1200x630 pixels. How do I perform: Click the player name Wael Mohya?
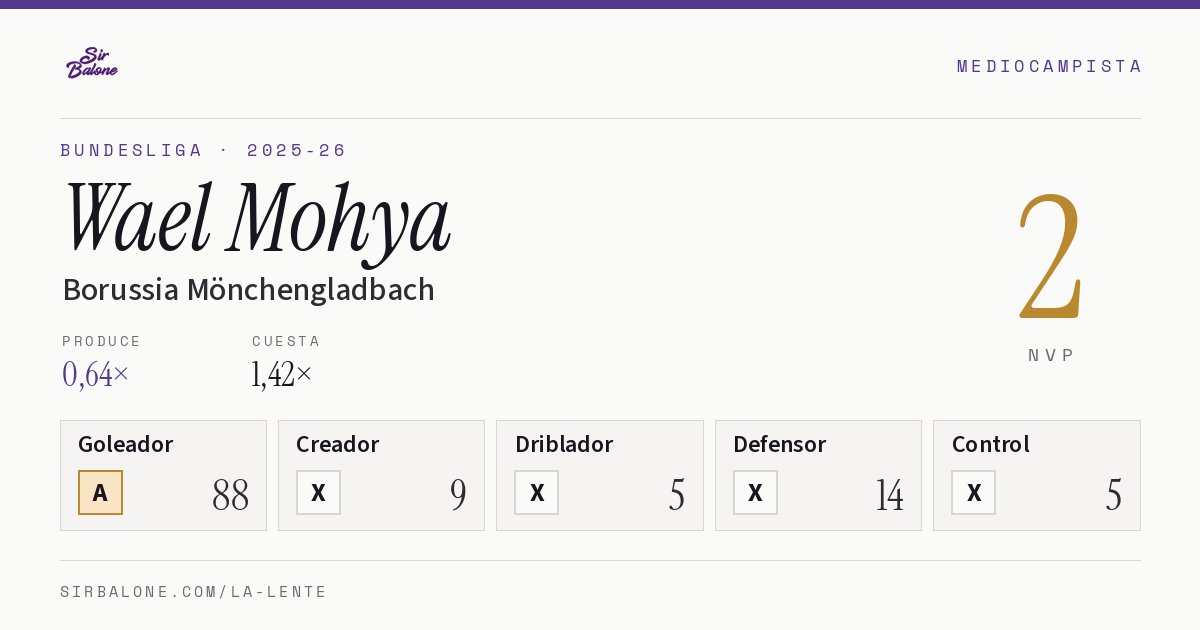click(x=257, y=219)
